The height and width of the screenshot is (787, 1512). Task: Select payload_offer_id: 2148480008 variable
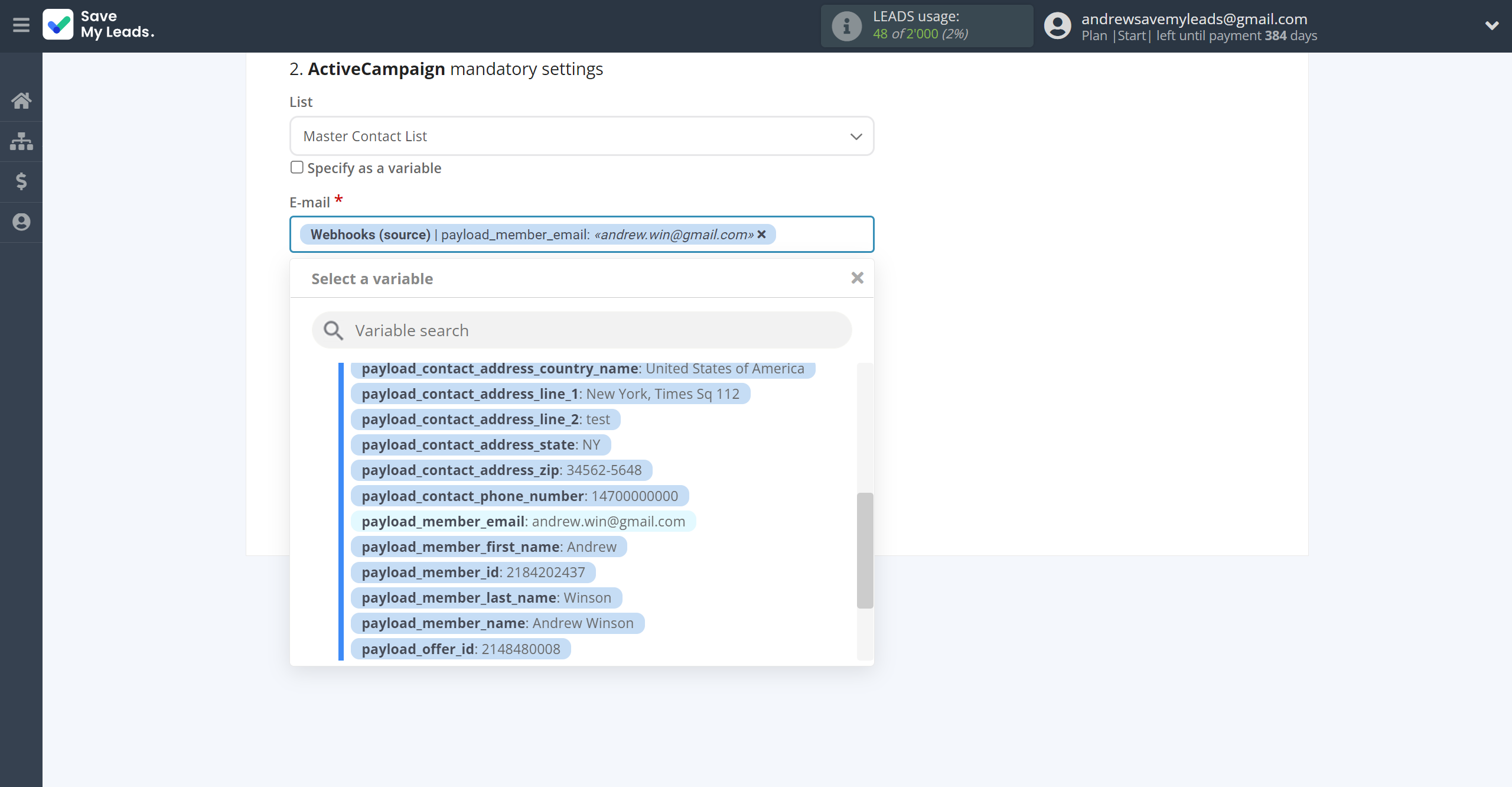coord(461,649)
